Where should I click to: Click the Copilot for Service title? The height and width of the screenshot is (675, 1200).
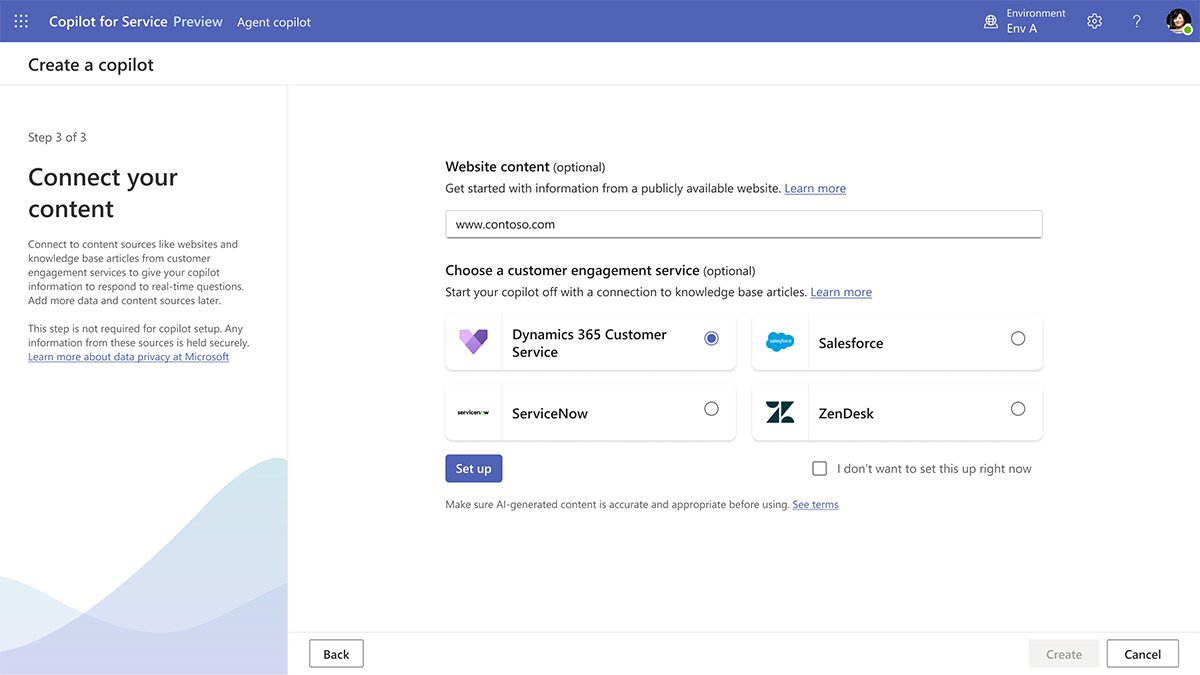108,21
